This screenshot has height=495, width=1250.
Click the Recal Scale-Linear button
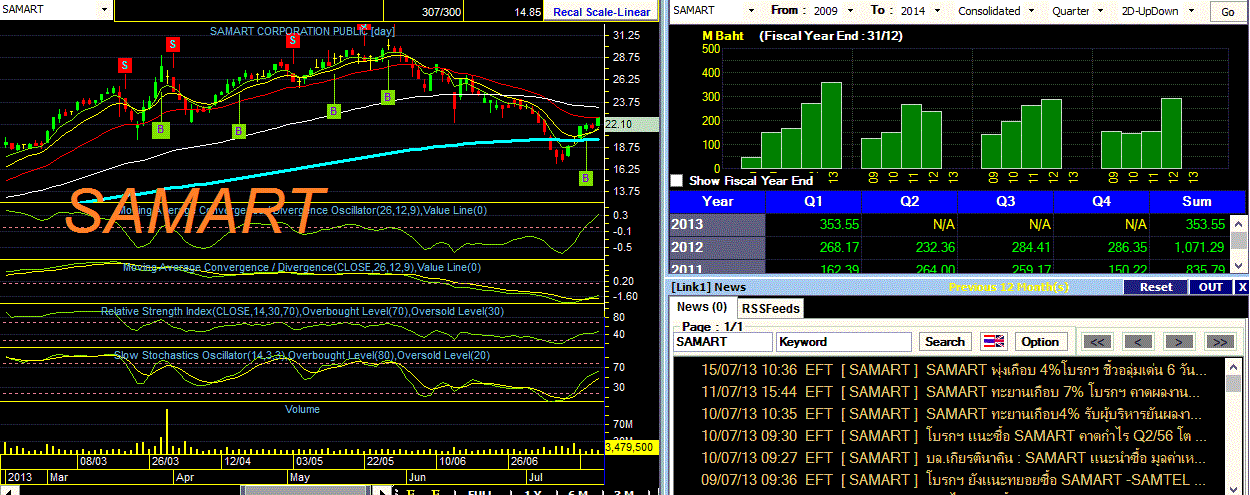pos(602,12)
